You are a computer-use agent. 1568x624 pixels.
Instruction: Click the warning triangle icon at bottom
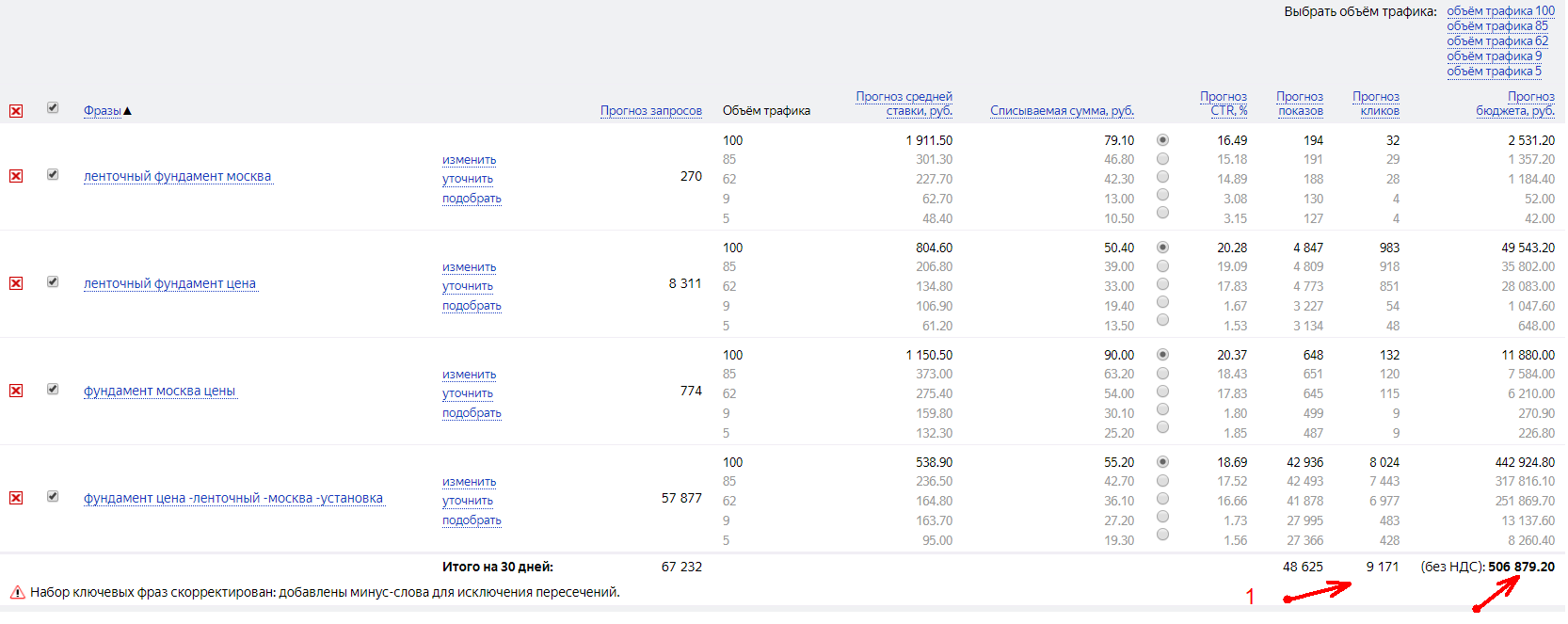(x=17, y=592)
